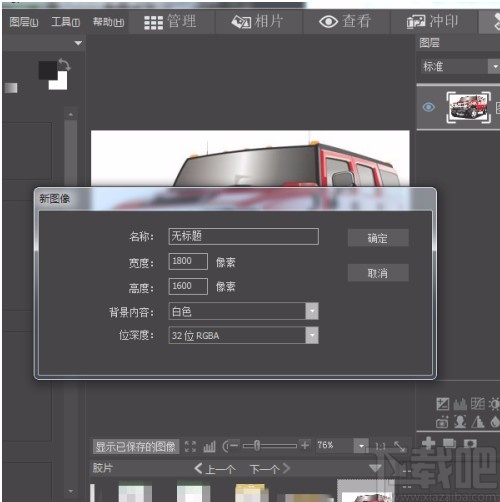The image size is (500, 502).
Task: Open the 背景内容 dropdown showing 白色
Action: 244,311
